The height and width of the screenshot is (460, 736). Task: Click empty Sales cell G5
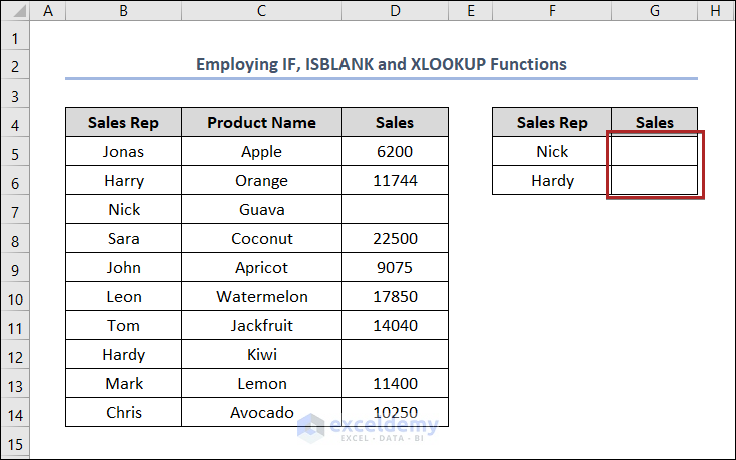tap(654, 152)
